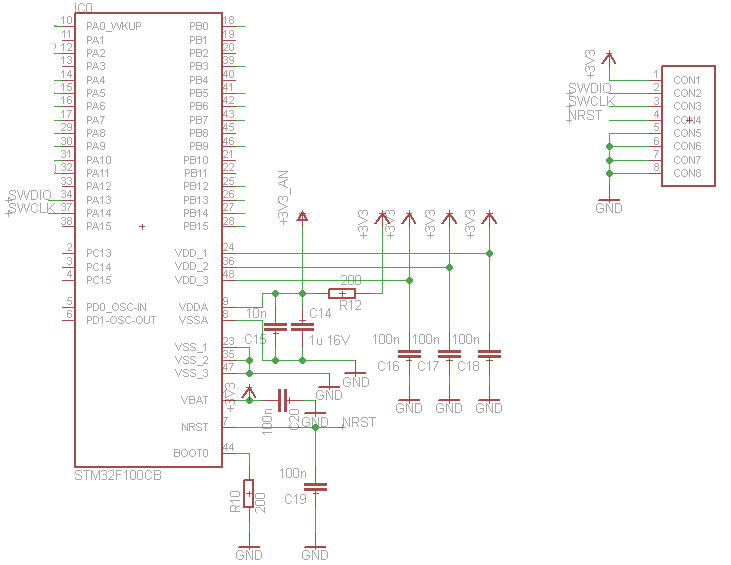The height and width of the screenshot is (565, 731).
Task: Select the R10 resistor symbol below BOOT0
Action: tap(248, 493)
